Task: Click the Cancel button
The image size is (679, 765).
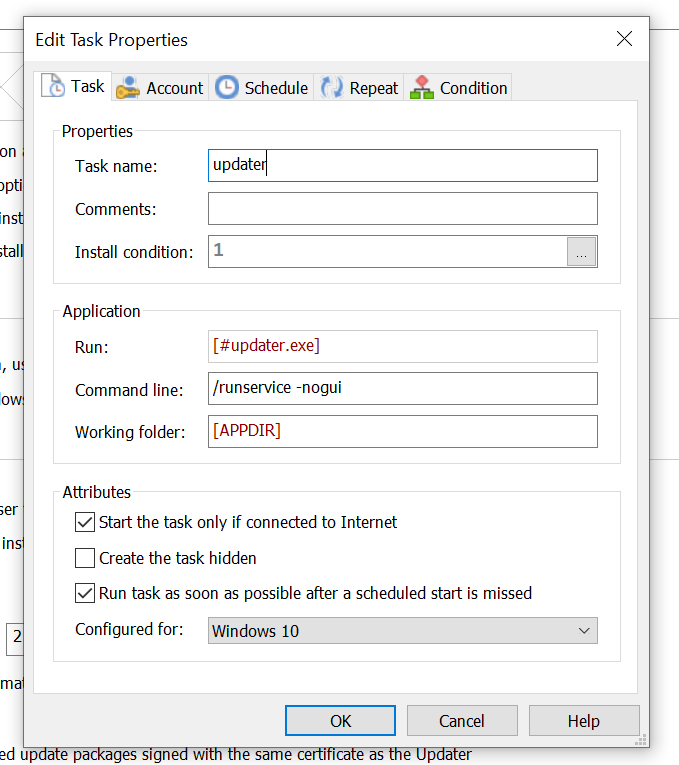Action: [x=462, y=721]
